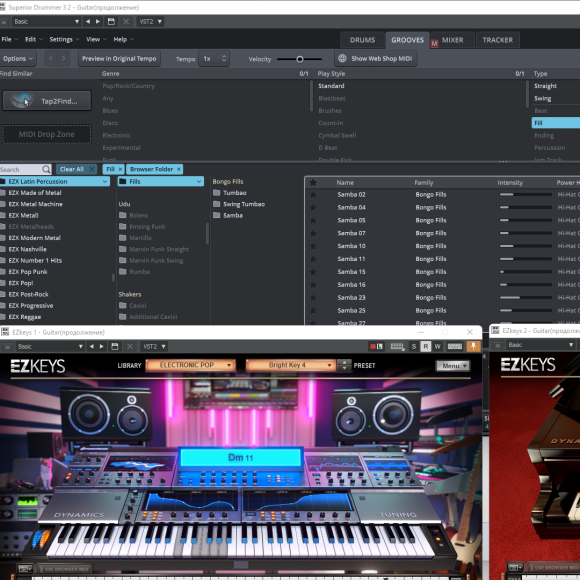Select the Swing type filter
Viewport: 580px width, 580px height.
tap(543, 98)
